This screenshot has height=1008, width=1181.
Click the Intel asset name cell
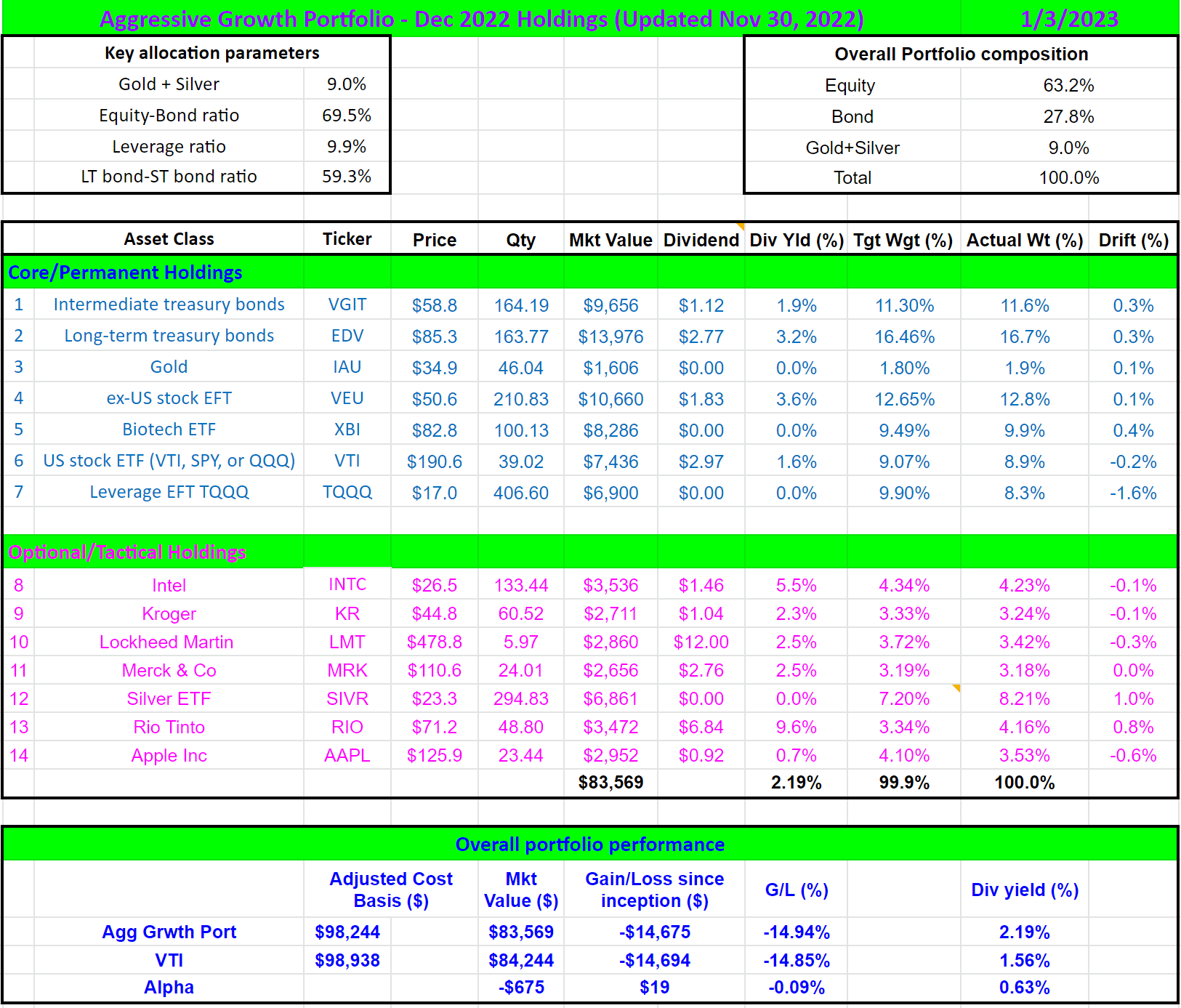click(169, 586)
